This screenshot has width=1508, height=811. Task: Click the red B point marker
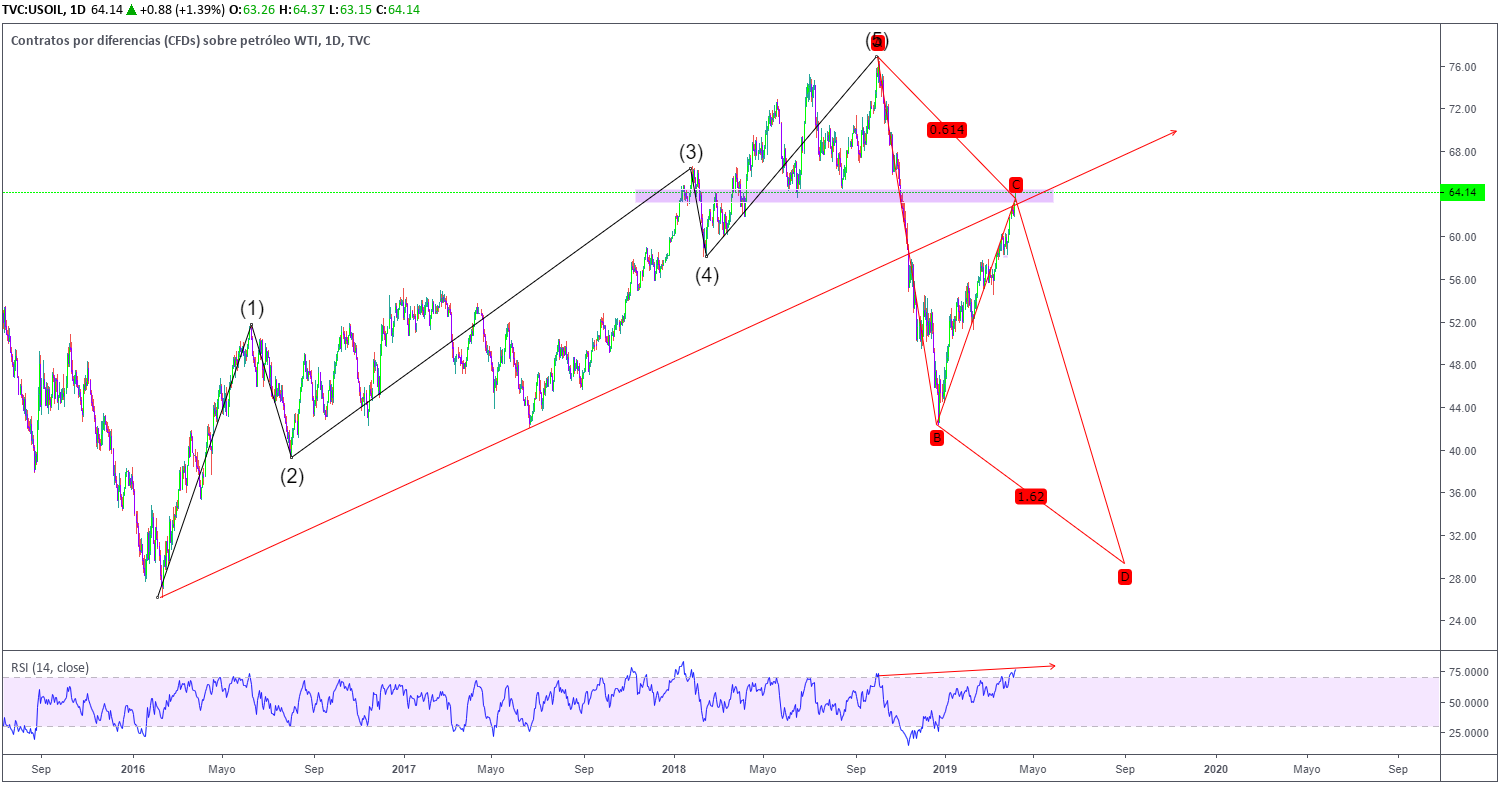pyautogui.click(x=936, y=437)
